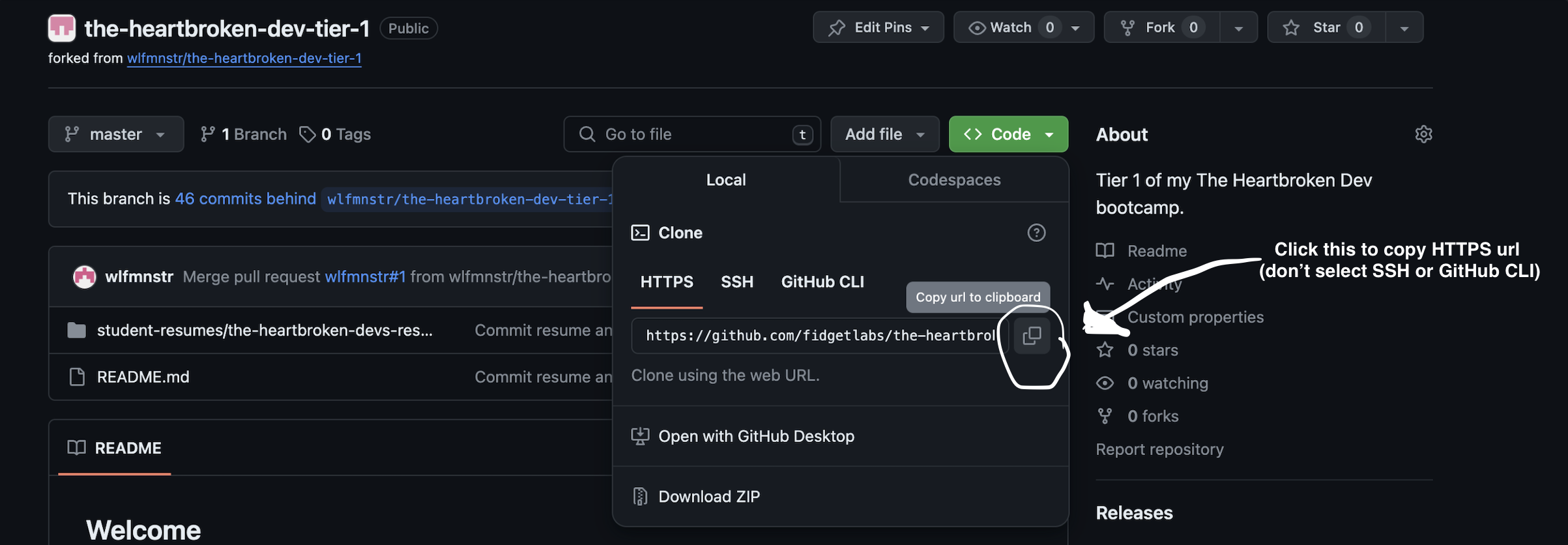
Task: Fork the repository
Action: (1161, 27)
